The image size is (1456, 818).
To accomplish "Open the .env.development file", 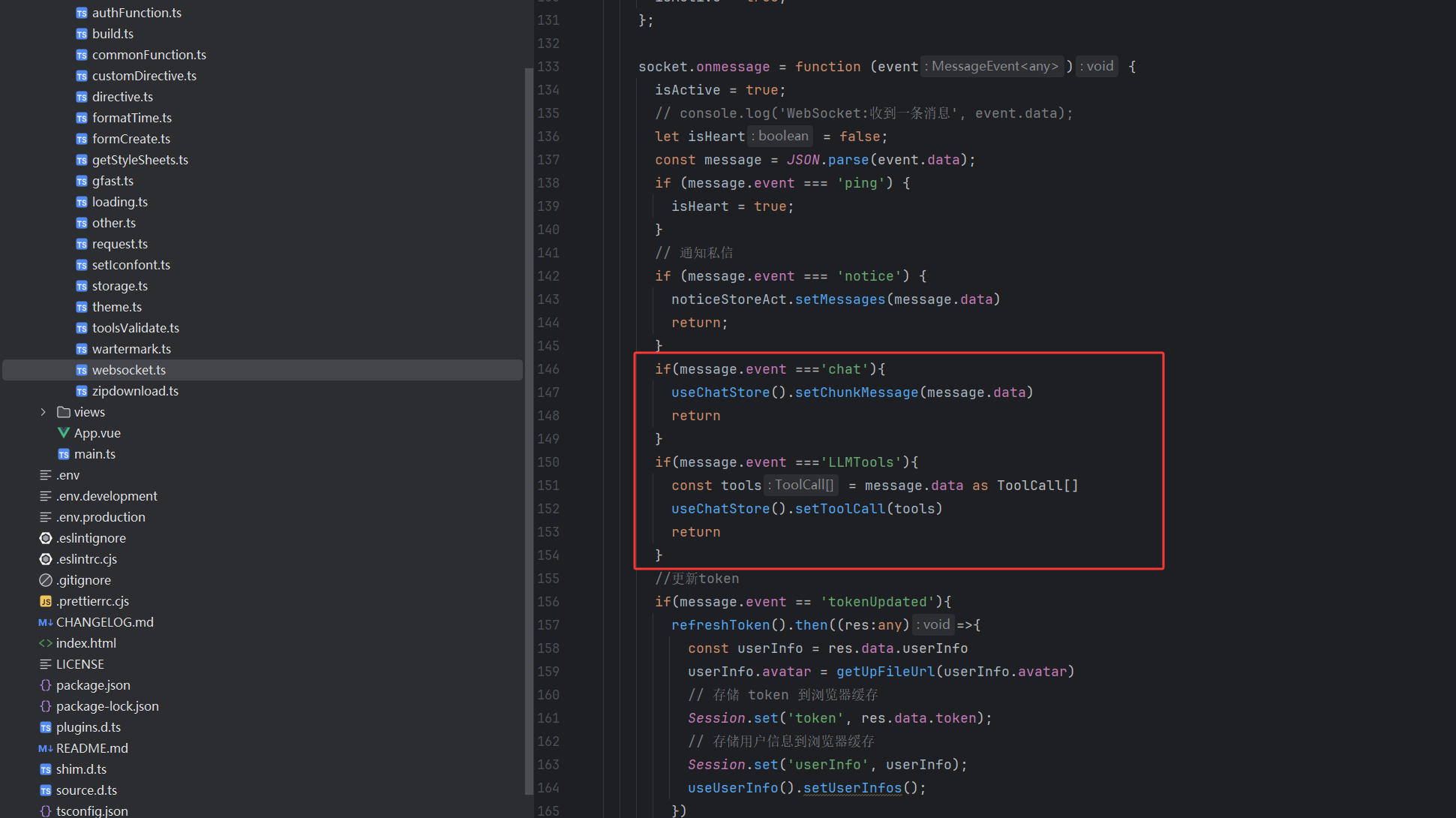I will pos(107,496).
